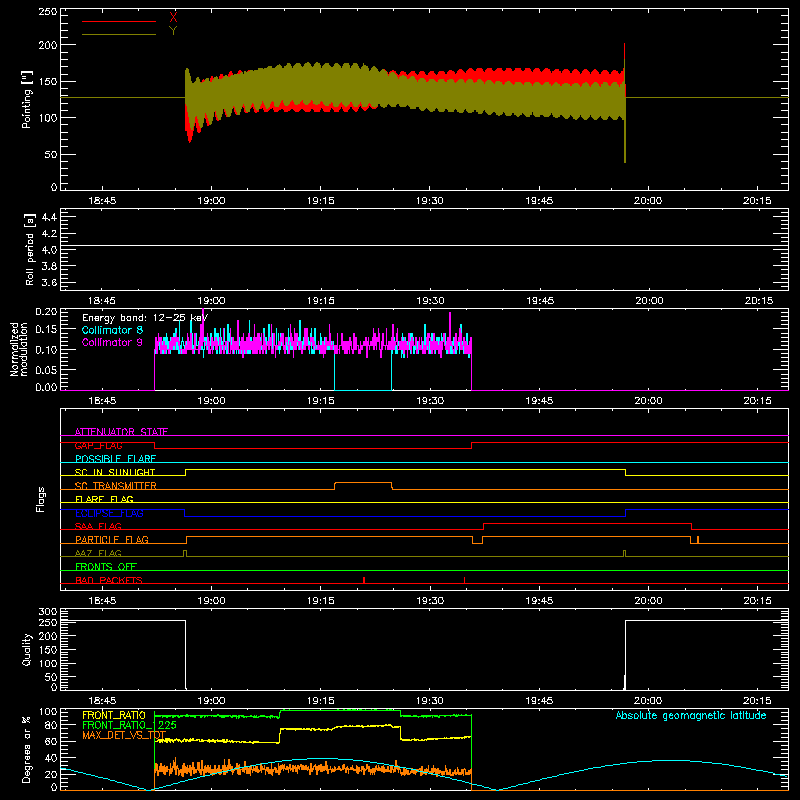Click the SAA_FLAG label
This screenshot has height=800, width=800.
98,526
